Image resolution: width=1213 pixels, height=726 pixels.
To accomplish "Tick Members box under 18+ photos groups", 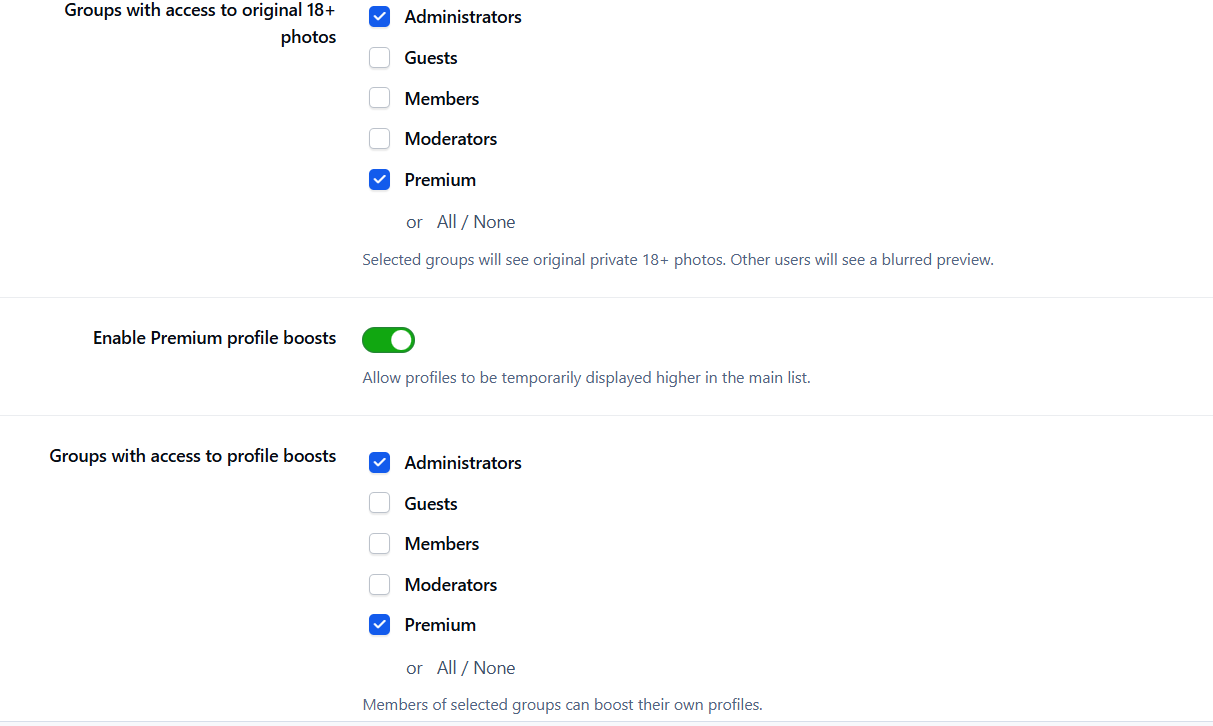I will pyautogui.click(x=380, y=98).
